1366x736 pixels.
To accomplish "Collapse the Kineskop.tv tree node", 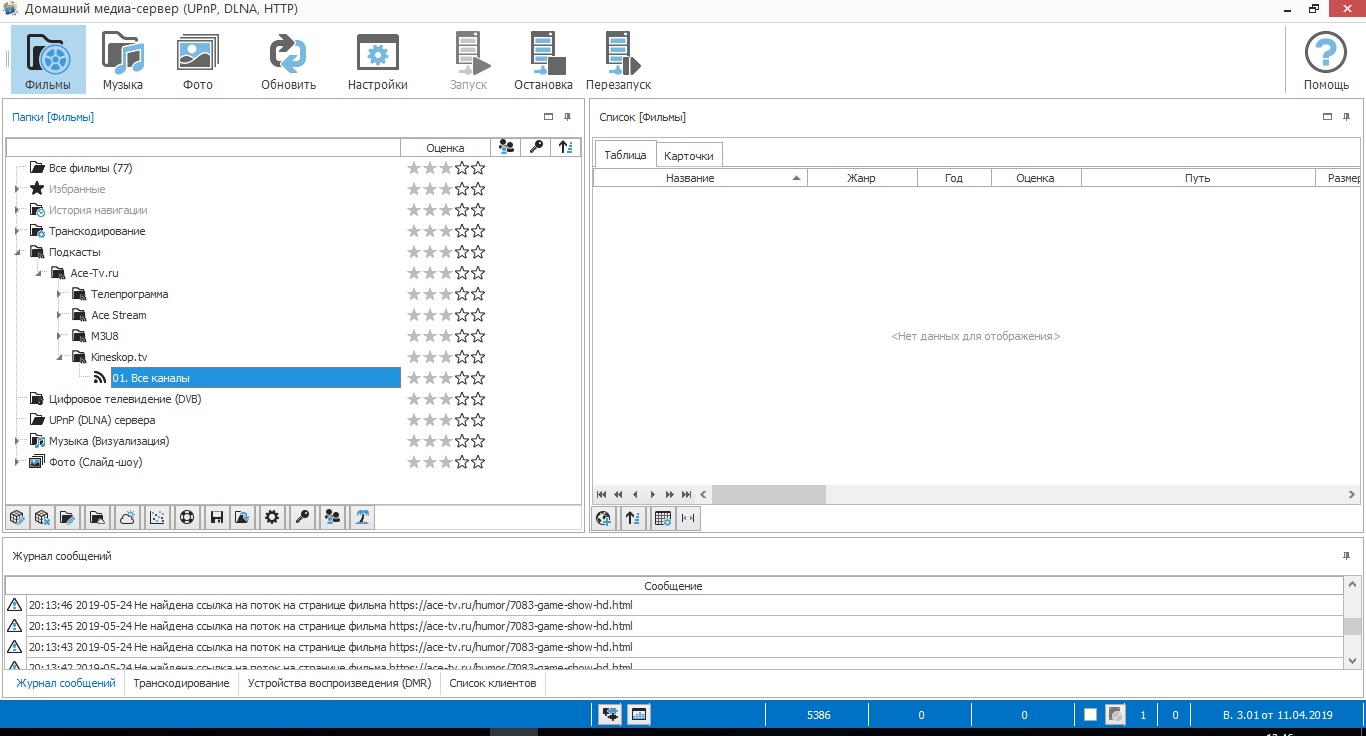I will point(59,357).
